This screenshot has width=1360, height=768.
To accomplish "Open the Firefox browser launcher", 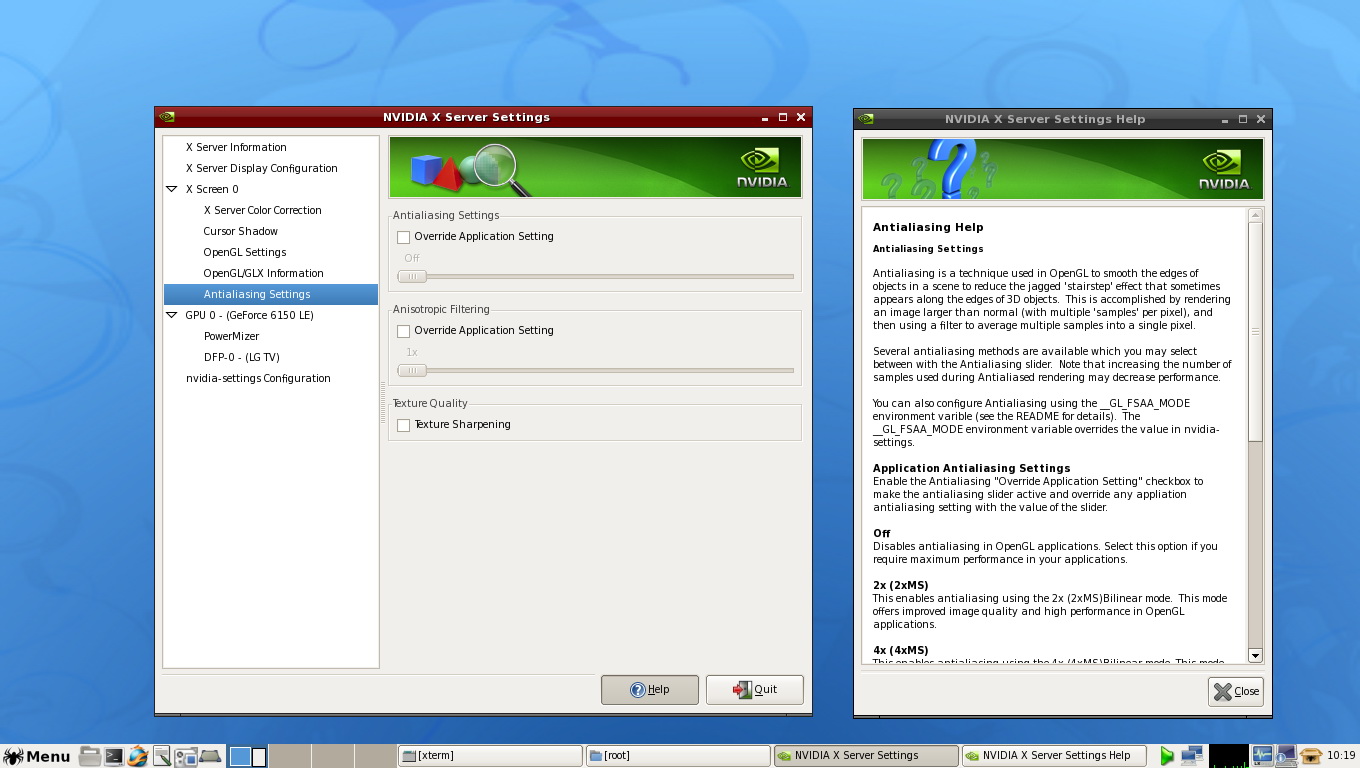I will (x=137, y=756).
